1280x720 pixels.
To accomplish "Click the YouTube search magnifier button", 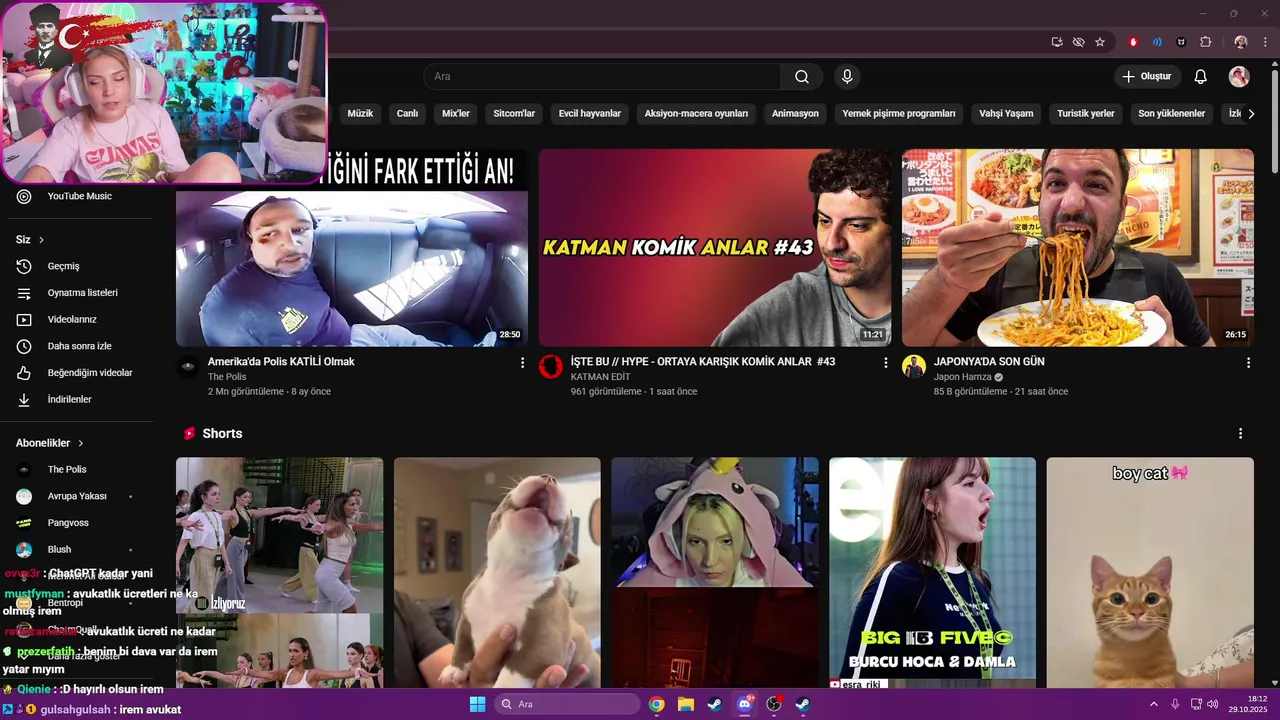I will [x=802, y=77].
